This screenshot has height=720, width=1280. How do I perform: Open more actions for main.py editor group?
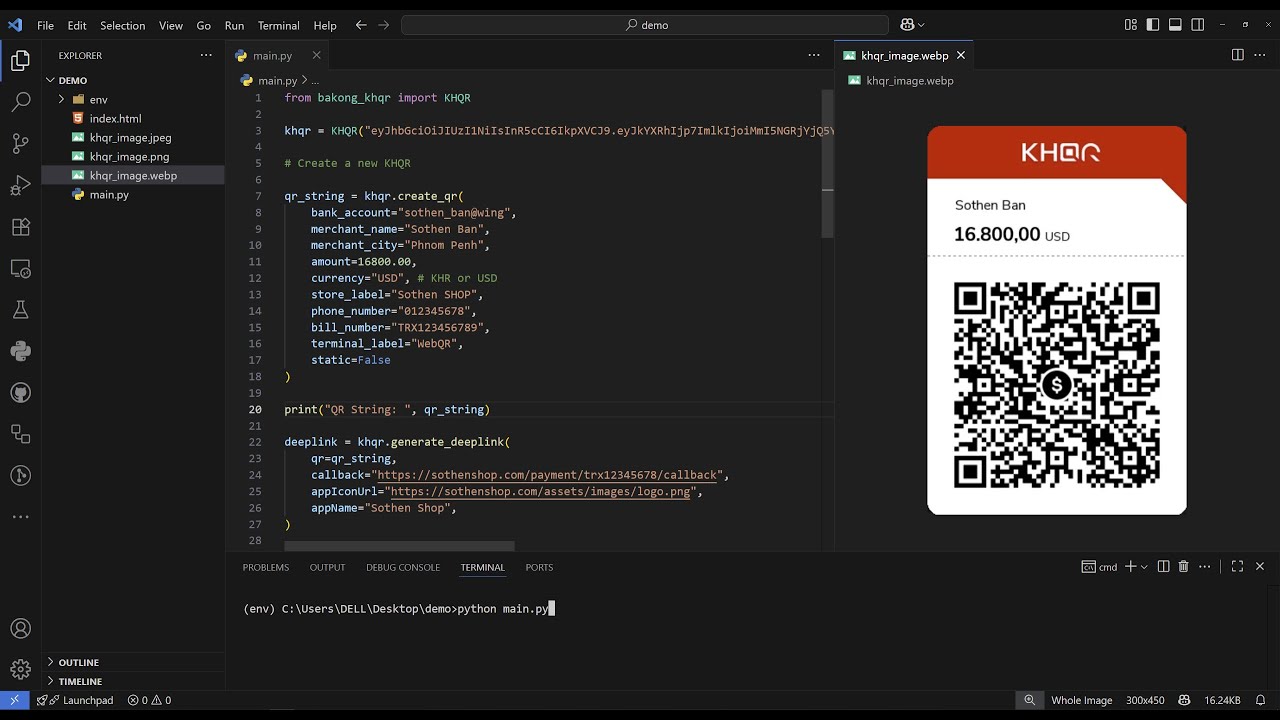(x=813, y=55)
